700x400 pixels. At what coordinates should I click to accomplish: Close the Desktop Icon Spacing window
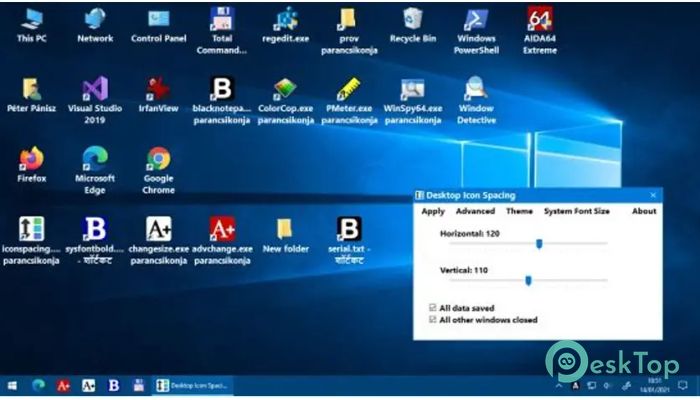[653, 195]
